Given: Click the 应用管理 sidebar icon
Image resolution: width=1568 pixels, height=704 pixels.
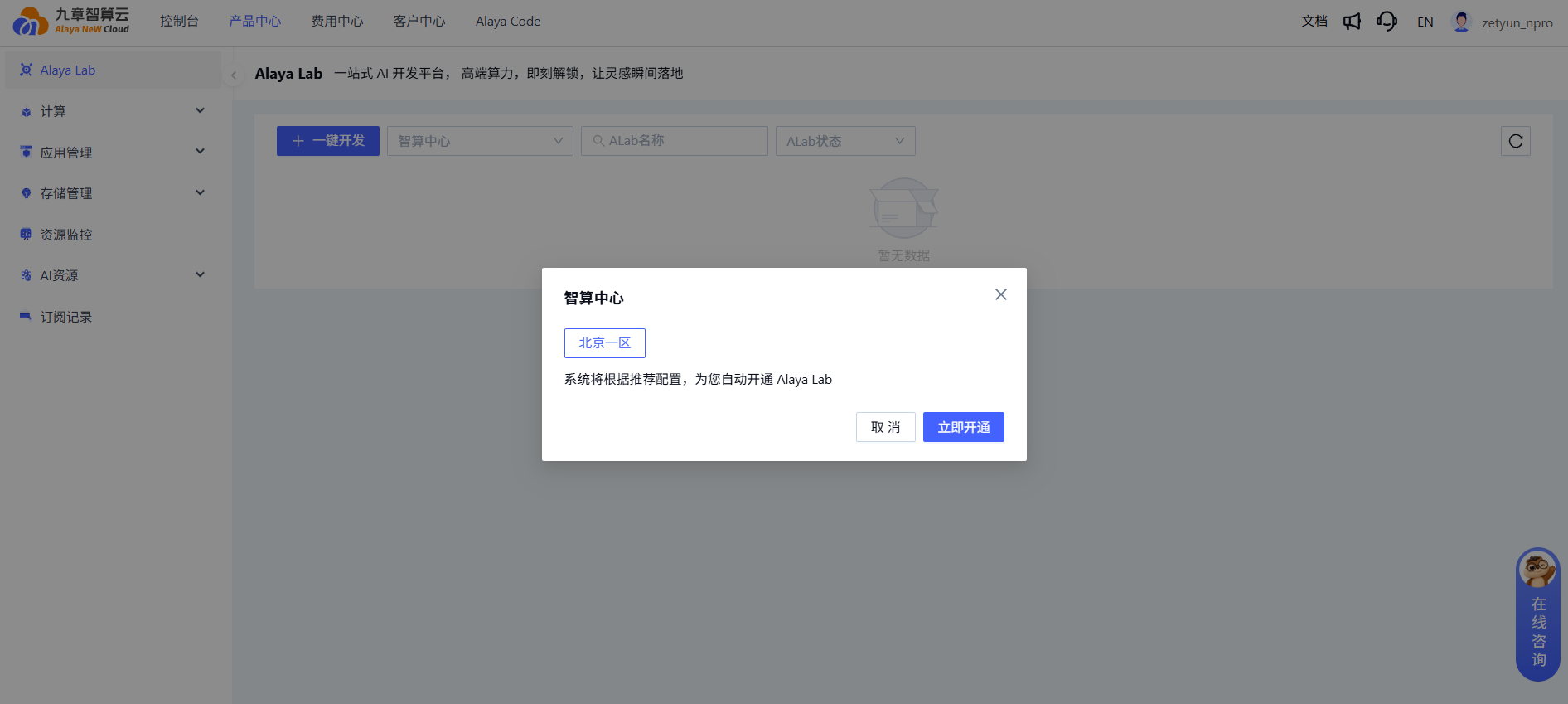Looking at the screenshot, I should point(27,152).
